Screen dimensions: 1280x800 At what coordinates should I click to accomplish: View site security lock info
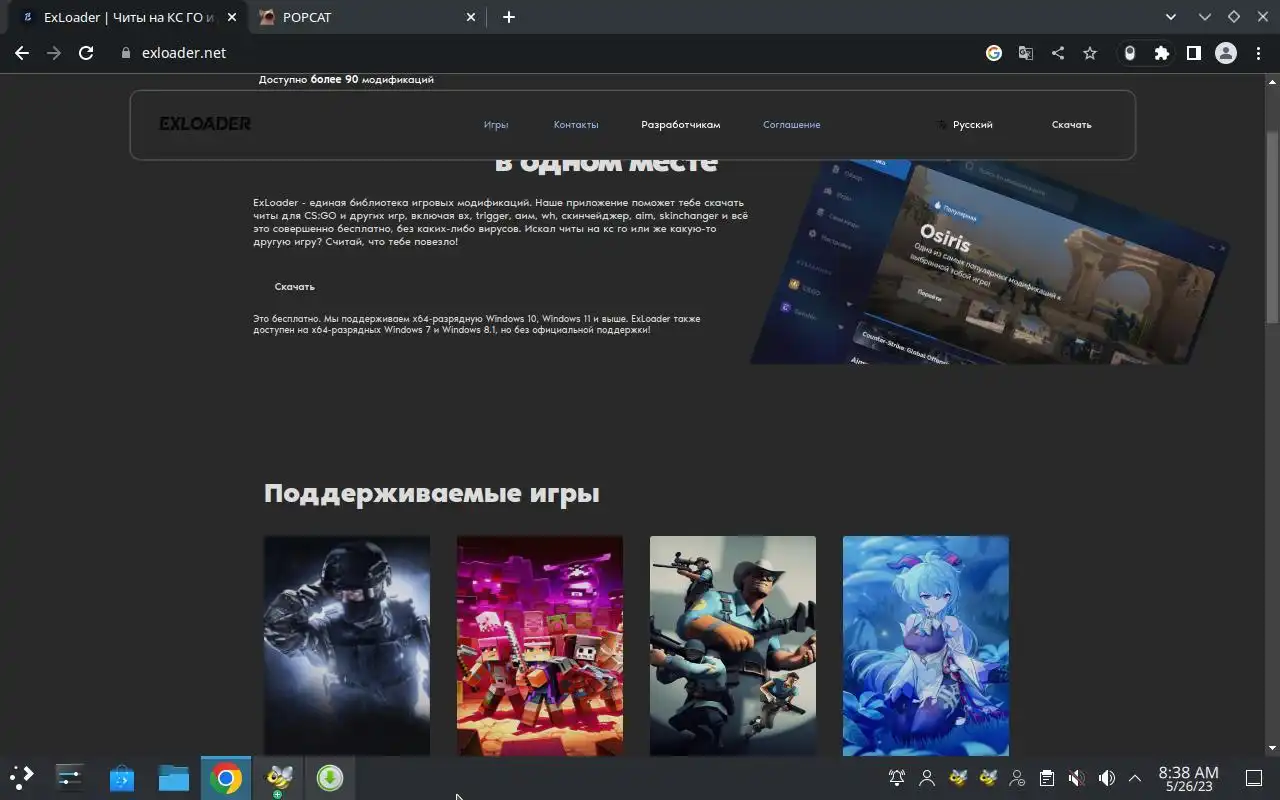tap(126, 53)
